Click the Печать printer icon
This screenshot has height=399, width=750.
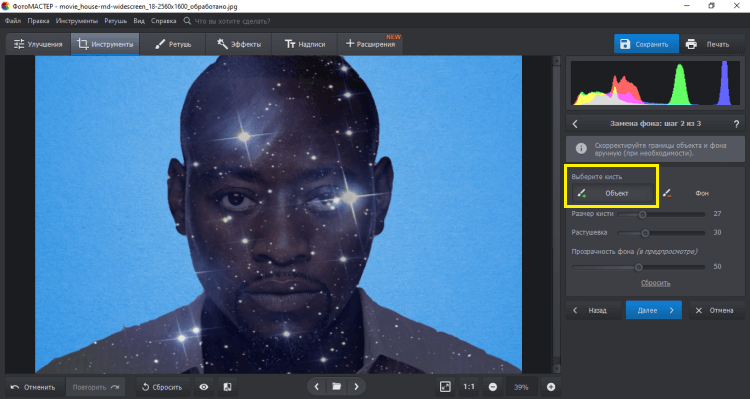(691, 44)
